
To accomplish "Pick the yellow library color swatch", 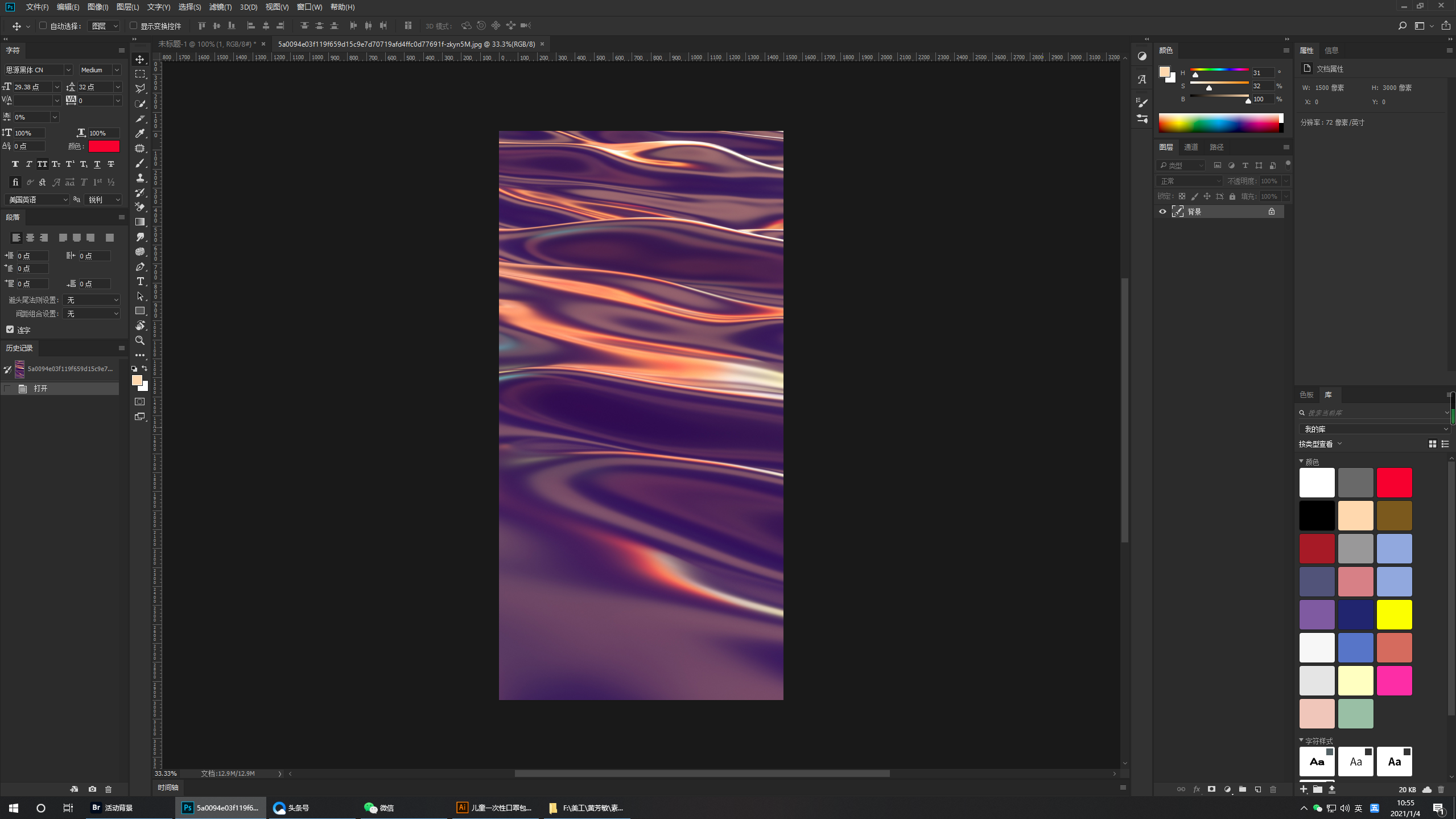I will tap(1394, 614).
